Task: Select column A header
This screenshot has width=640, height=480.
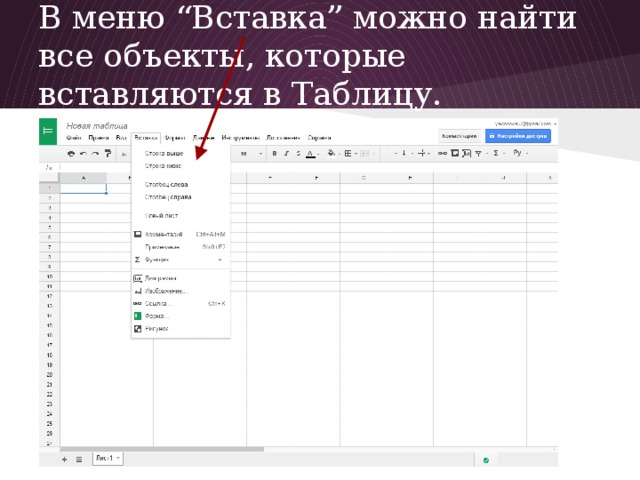Action: (x=83, y=178)
